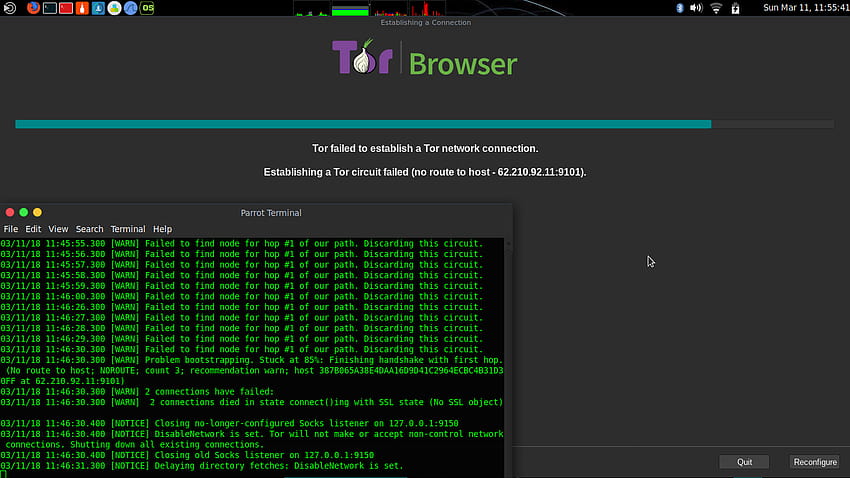Click 'Tor failed to establish a Tor network connection.'
Screen dimensions: 850x478
pos(425,148)
